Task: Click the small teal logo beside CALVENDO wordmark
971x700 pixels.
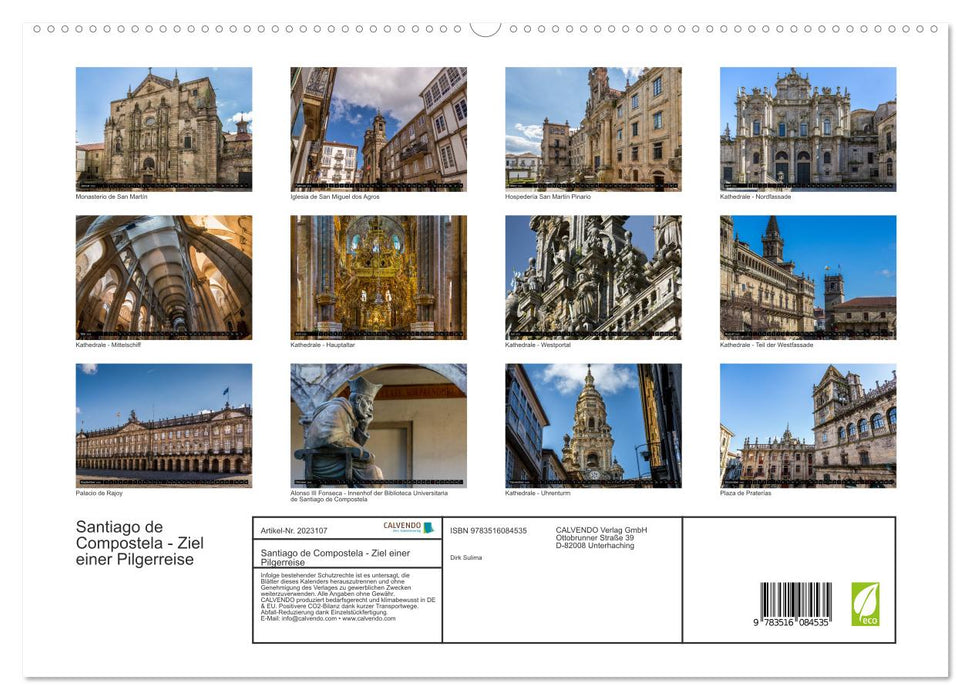Action: click(x=426, y=529)
